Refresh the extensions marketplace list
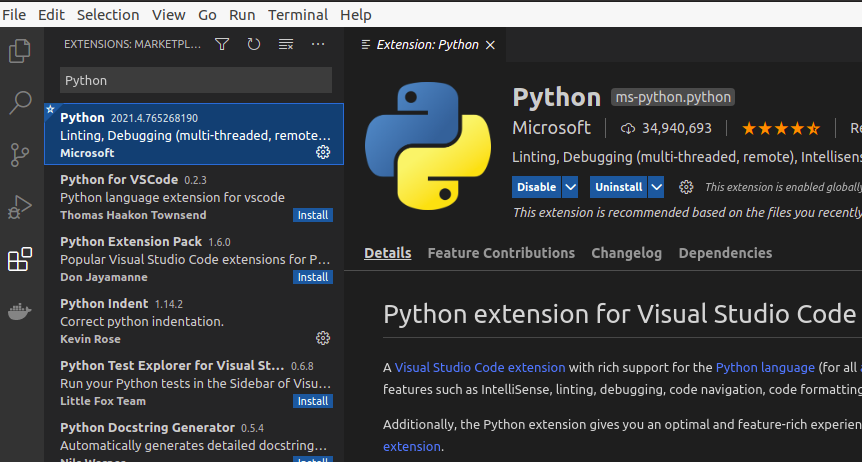 253,45
